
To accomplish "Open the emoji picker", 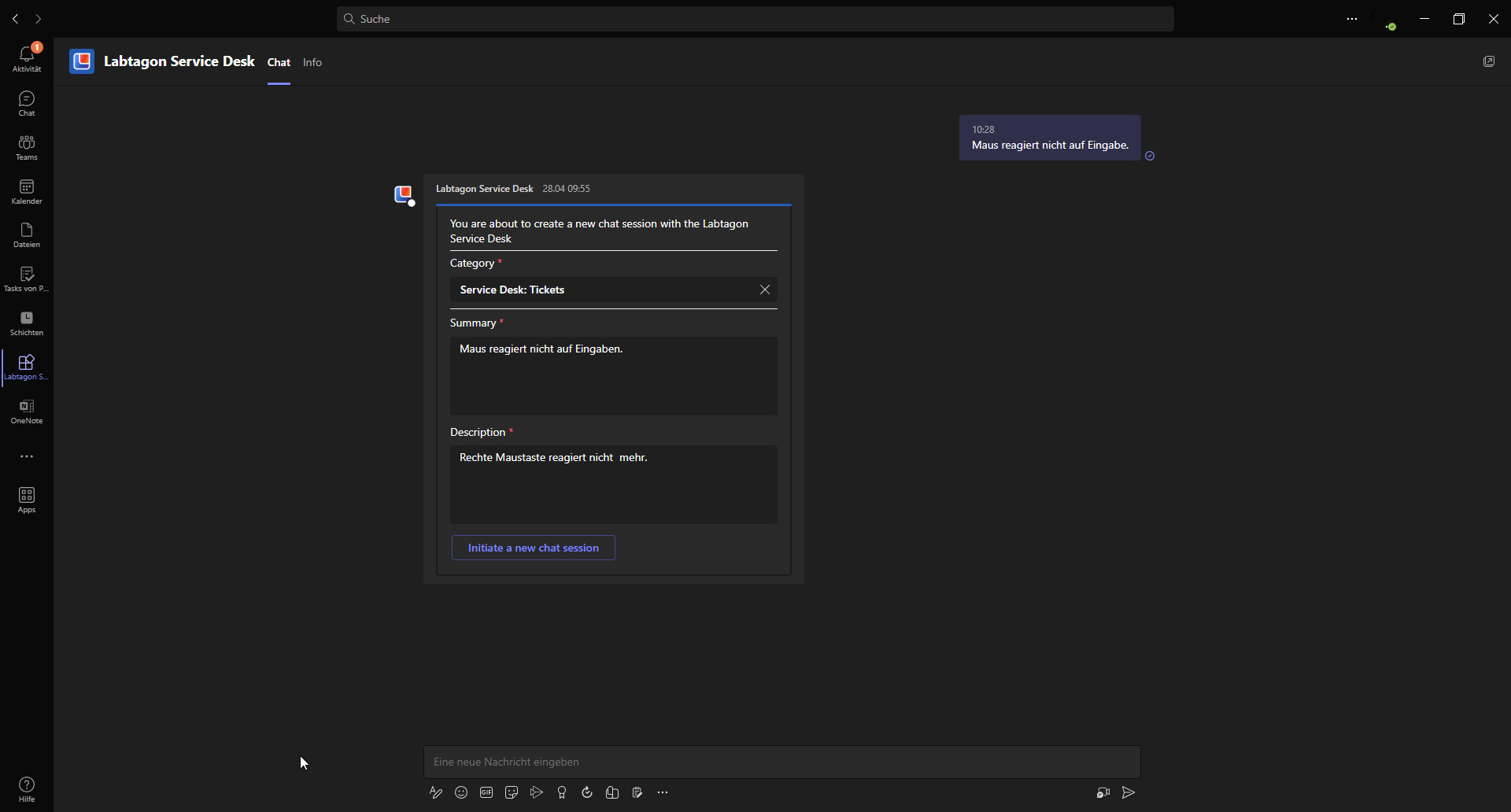I will pyautogui.click(x=461, y=792).
